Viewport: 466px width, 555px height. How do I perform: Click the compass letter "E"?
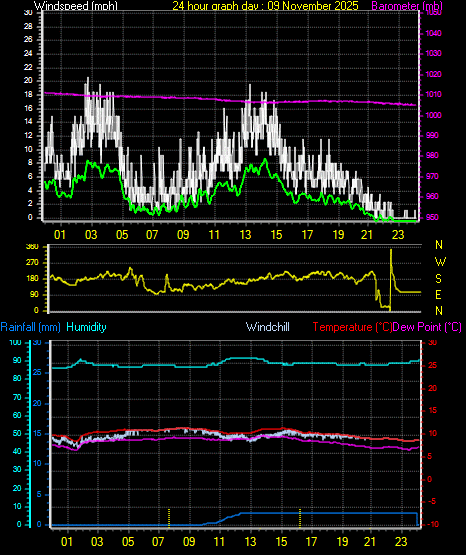[x=438, y=294]
